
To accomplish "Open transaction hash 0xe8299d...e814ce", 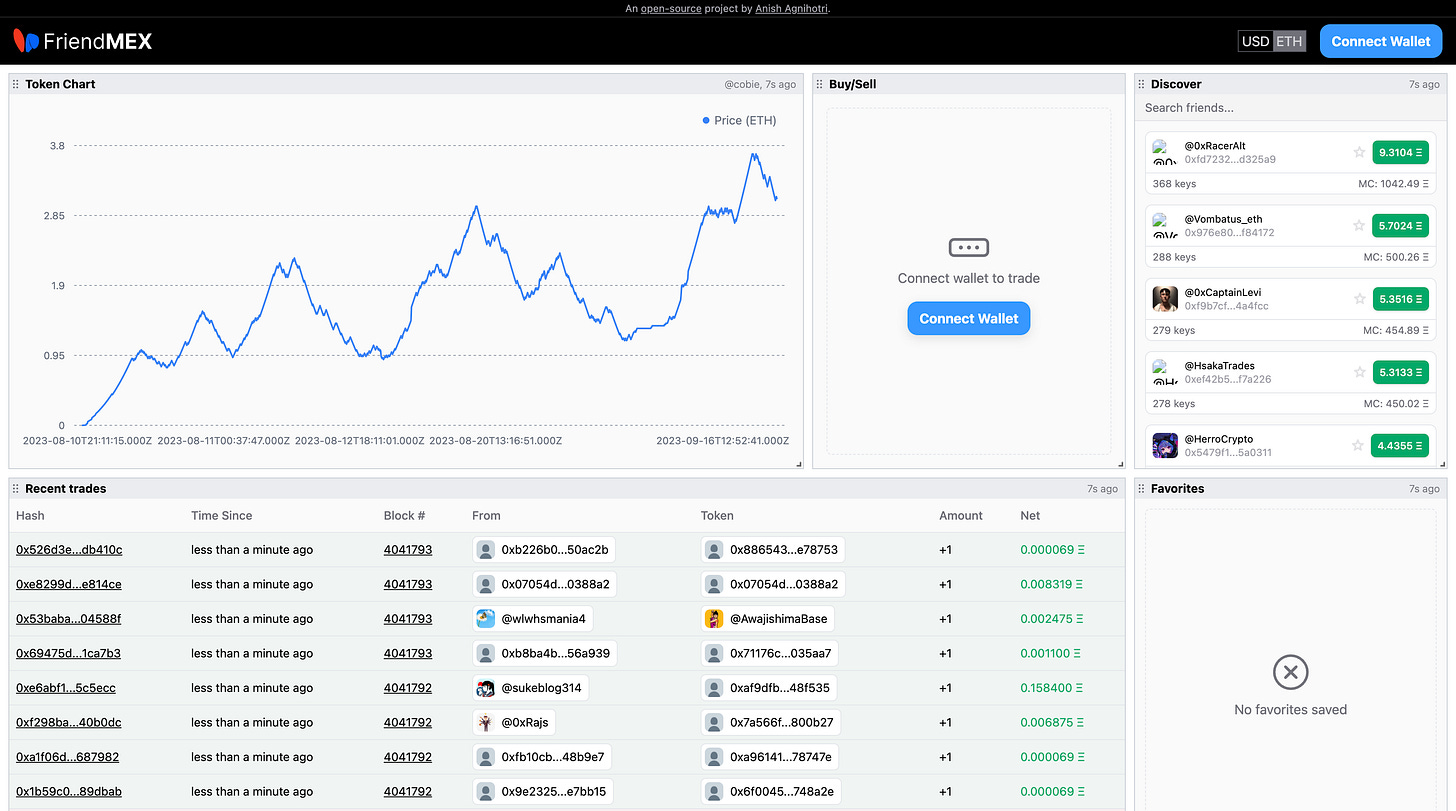I will tap(69, 584).
